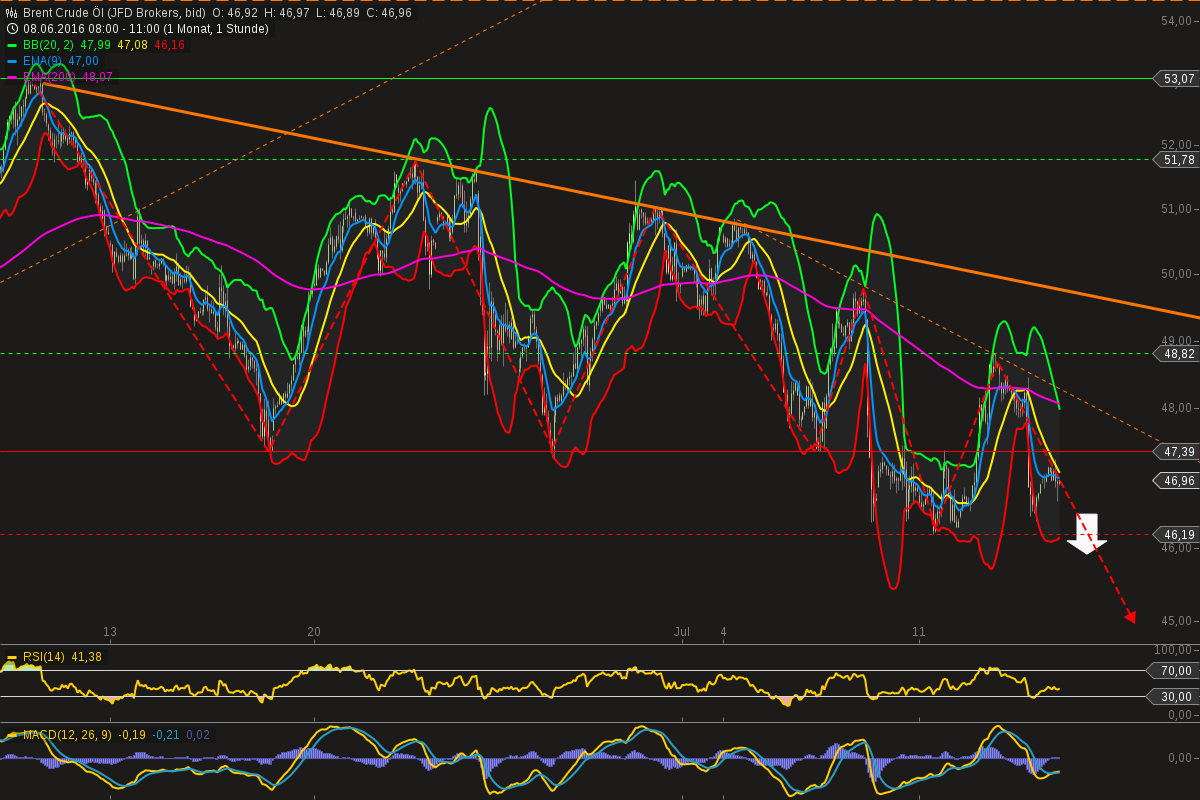Click the yellow MACD legend color marker
1200x800 pixels.
tap(12, 735)
